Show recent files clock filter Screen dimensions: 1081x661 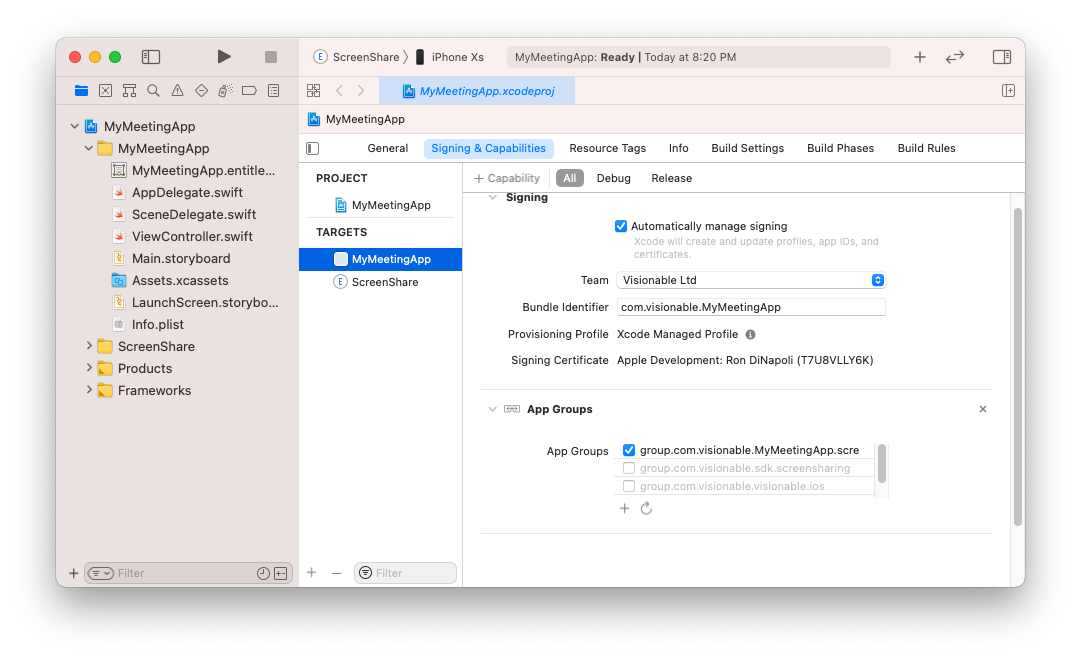pos(263,573)
